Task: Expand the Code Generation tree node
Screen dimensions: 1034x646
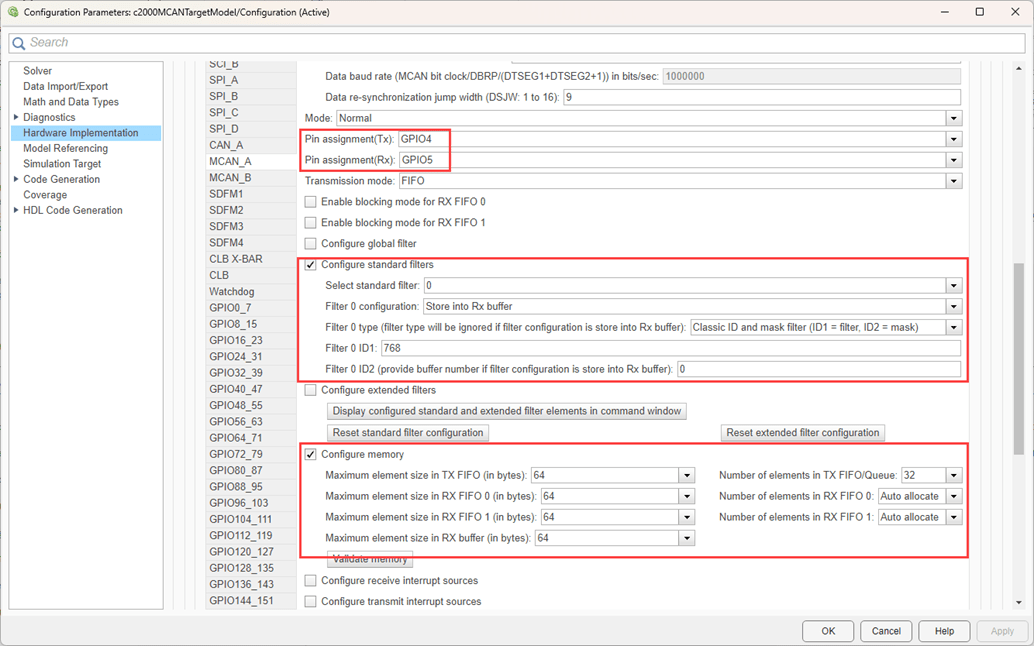Action: [16, 180]
